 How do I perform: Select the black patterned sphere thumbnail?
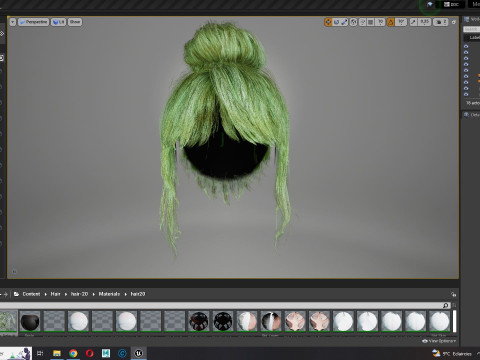(x=223, y=321)
